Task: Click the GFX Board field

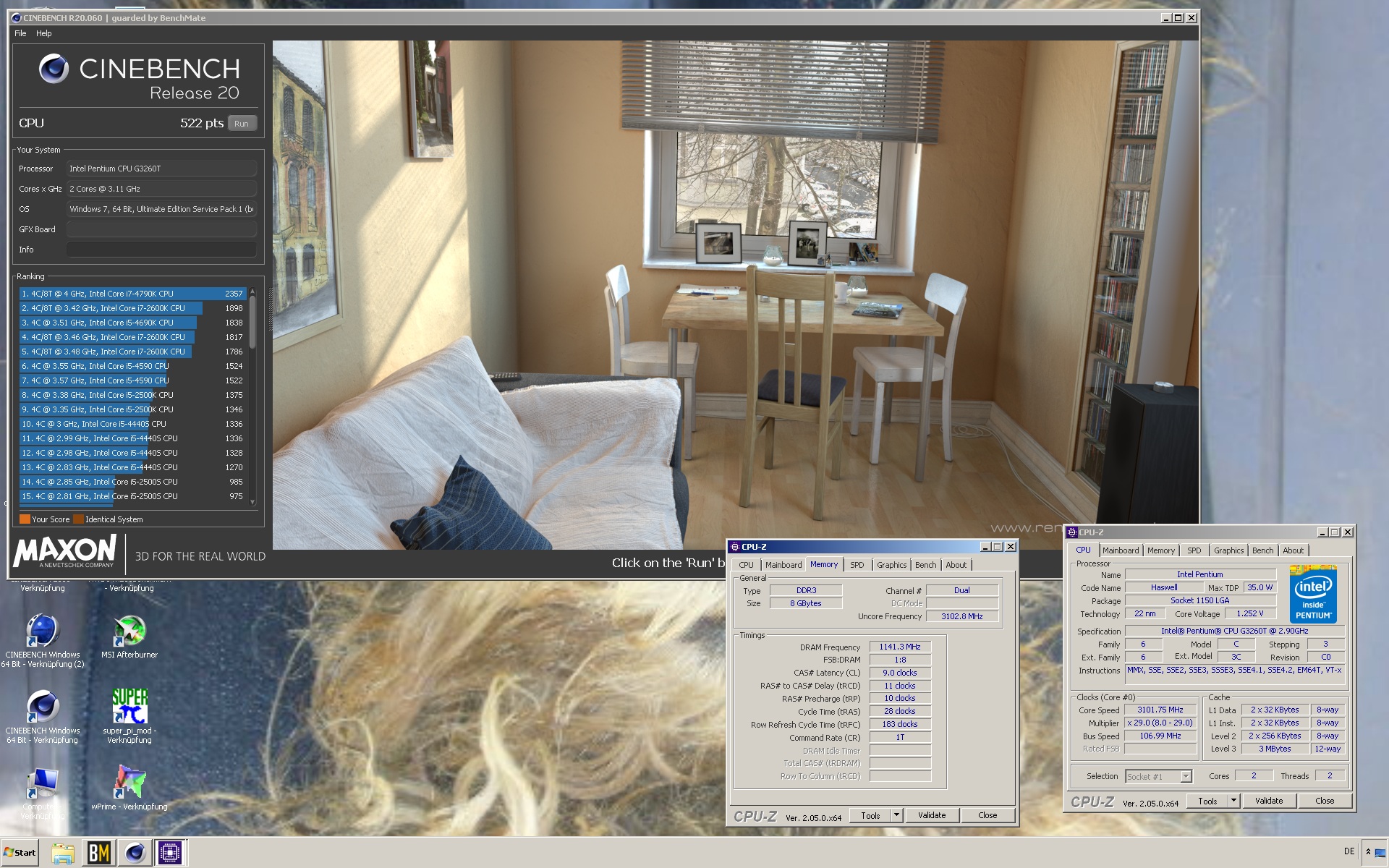Action: point(162,229)
